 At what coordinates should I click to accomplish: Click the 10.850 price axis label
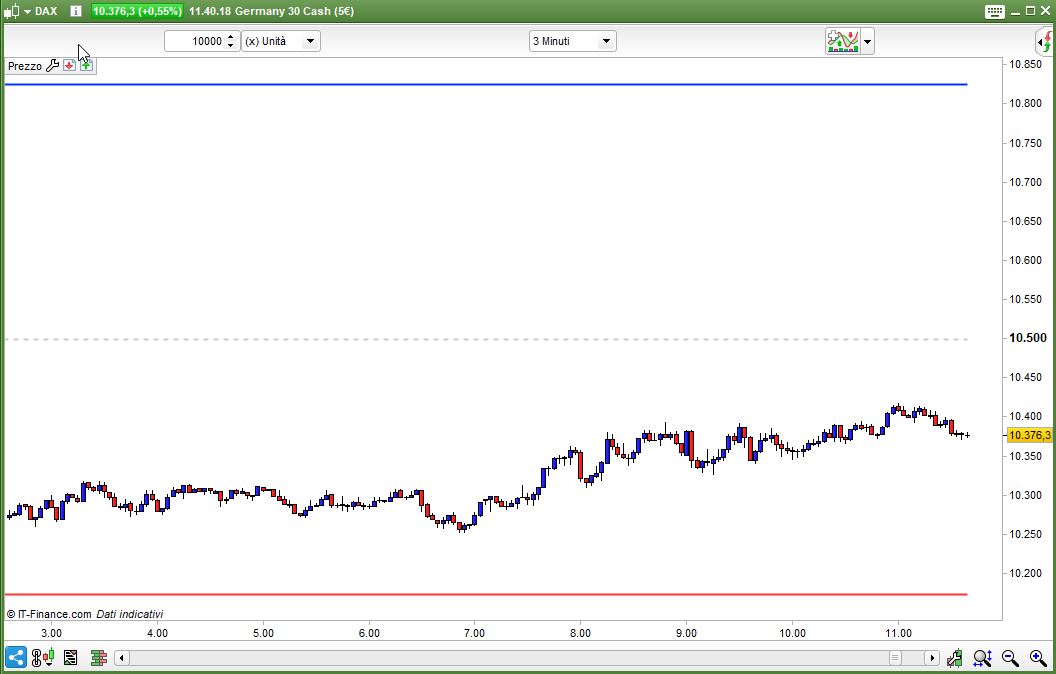(x=1025, y=65)
